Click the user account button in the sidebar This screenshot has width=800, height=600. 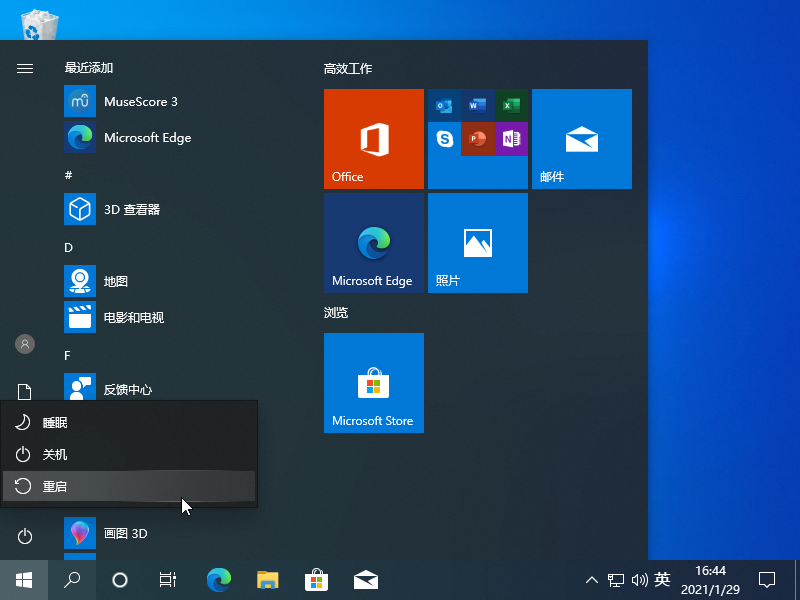click(24, 344)
